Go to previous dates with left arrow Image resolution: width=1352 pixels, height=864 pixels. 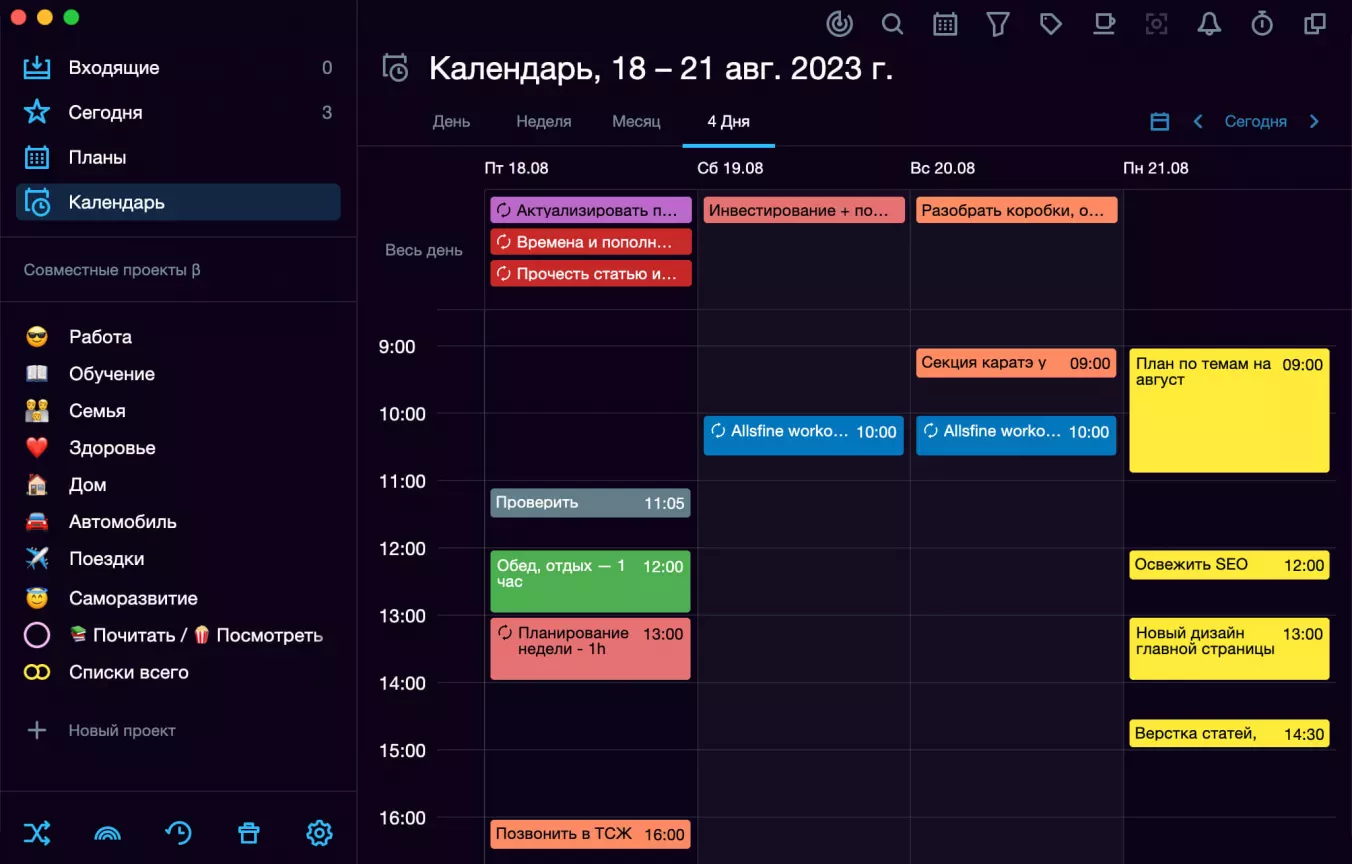(1198, 122)
